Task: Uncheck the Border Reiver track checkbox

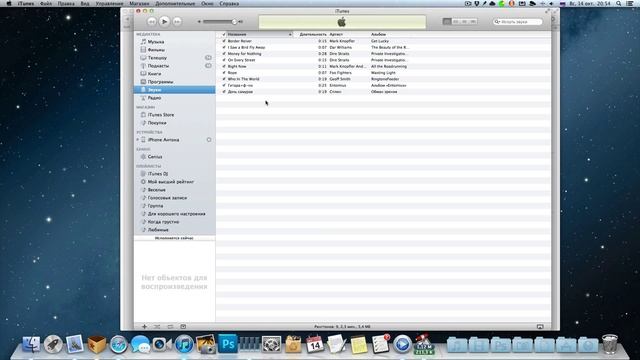Action: tap(224, 41)
